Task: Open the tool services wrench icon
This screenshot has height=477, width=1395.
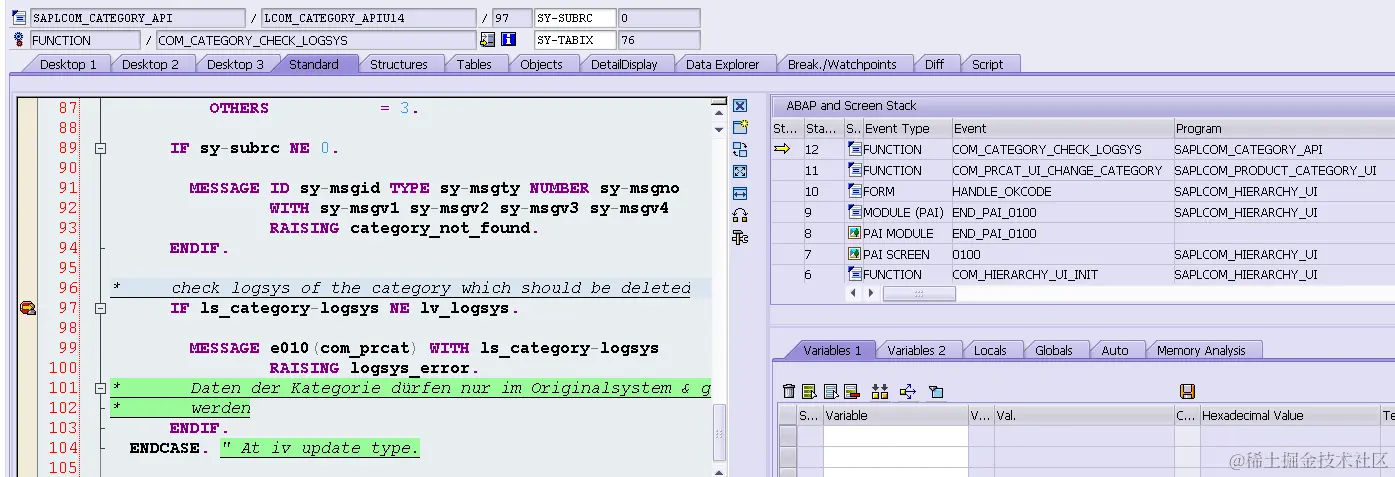Action: tap(740, 237)
